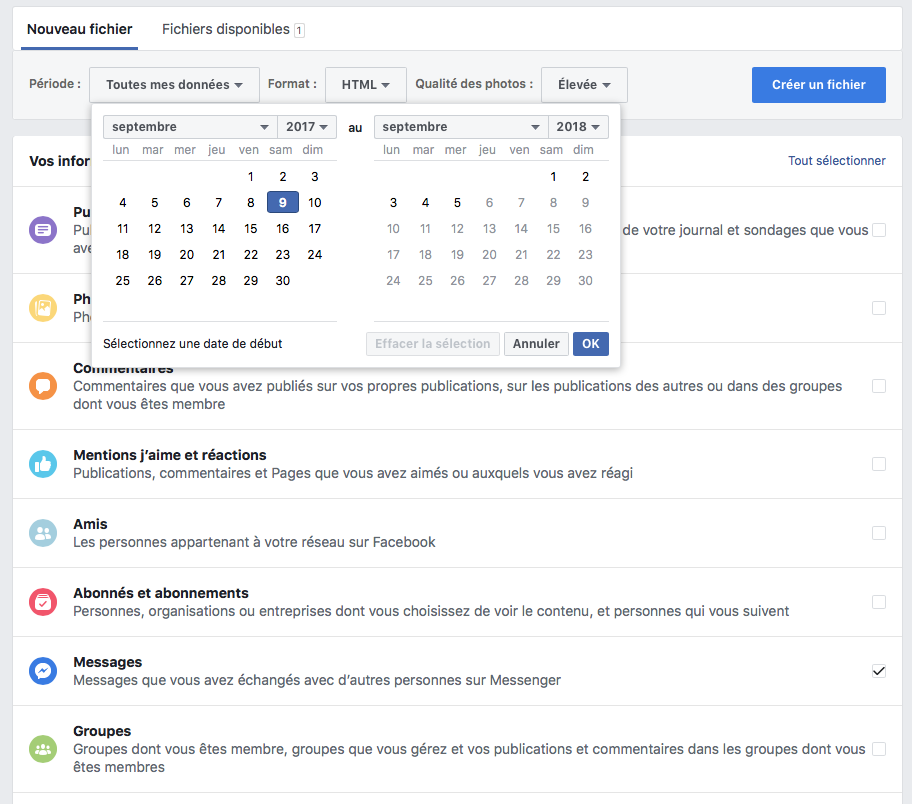Uncheck the Messages checkbox
Screen dimensions: 912x804
[x=878, y=671]
